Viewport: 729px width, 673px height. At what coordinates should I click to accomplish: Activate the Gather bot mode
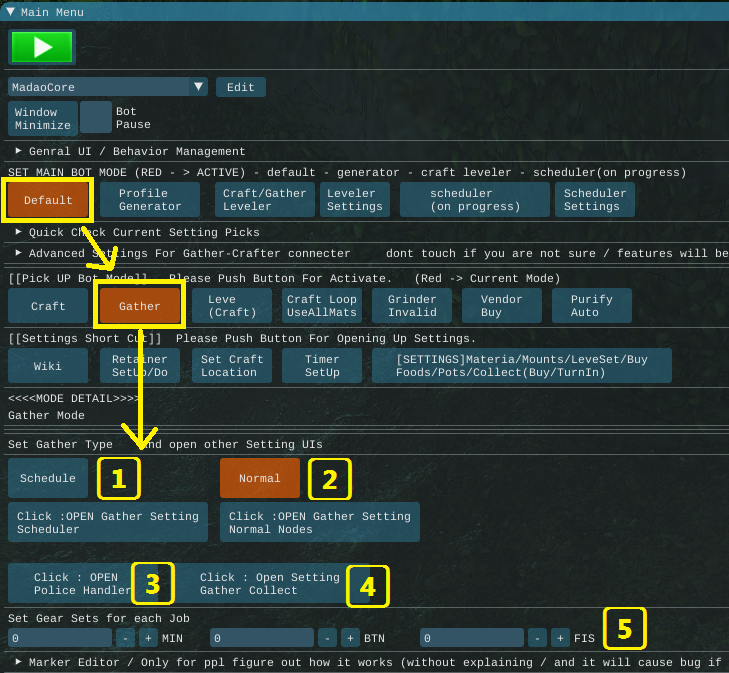tap(139, 306)
